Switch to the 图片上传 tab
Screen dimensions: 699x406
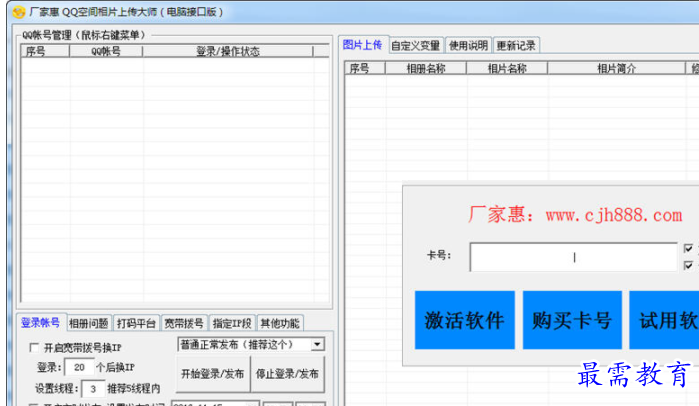[x=362, y=45]
